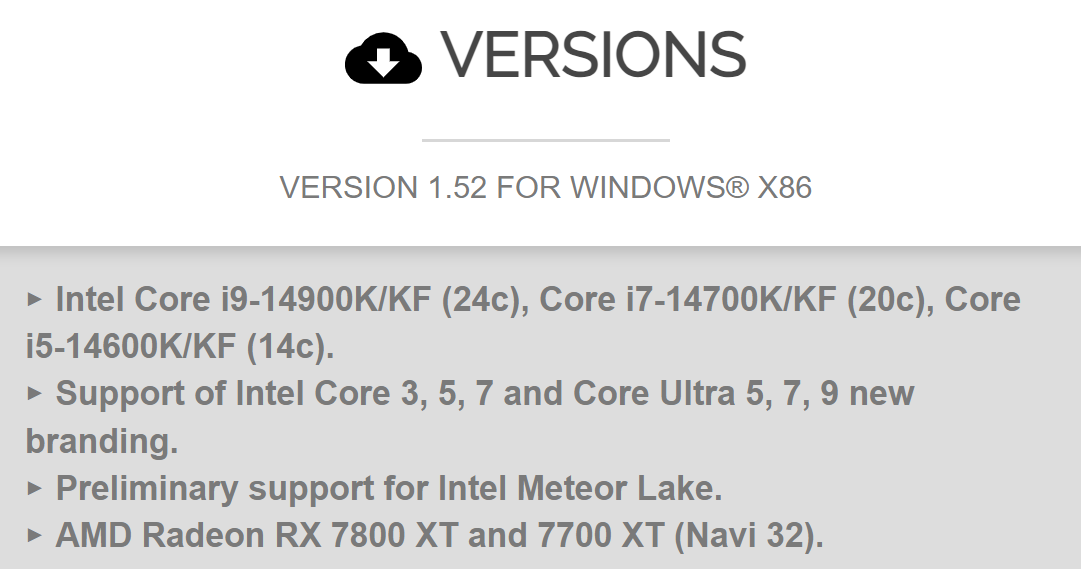Click the cloud download icon
Screen dimensions: 1081x569
click(383, 59)
